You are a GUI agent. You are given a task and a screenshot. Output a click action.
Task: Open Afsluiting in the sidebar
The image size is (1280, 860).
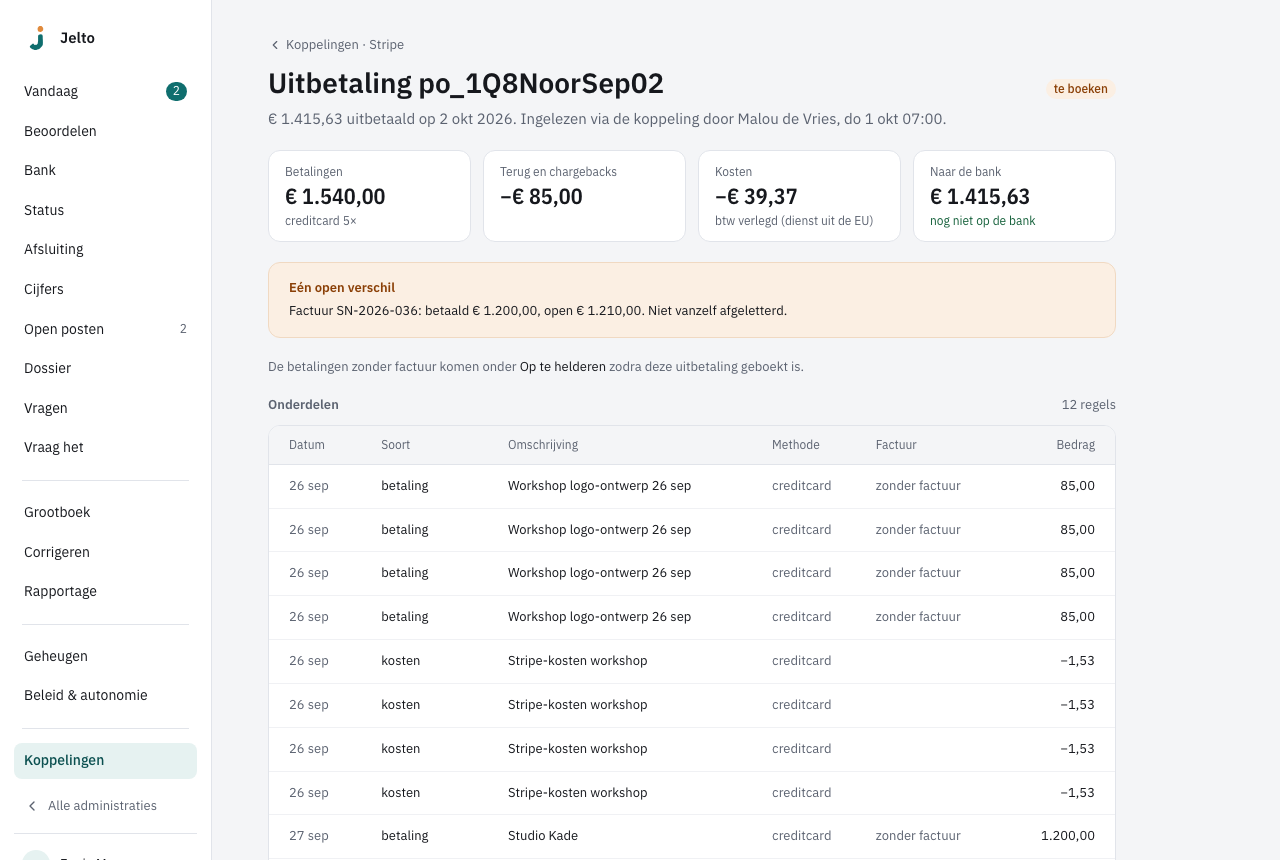coord(105,249)
